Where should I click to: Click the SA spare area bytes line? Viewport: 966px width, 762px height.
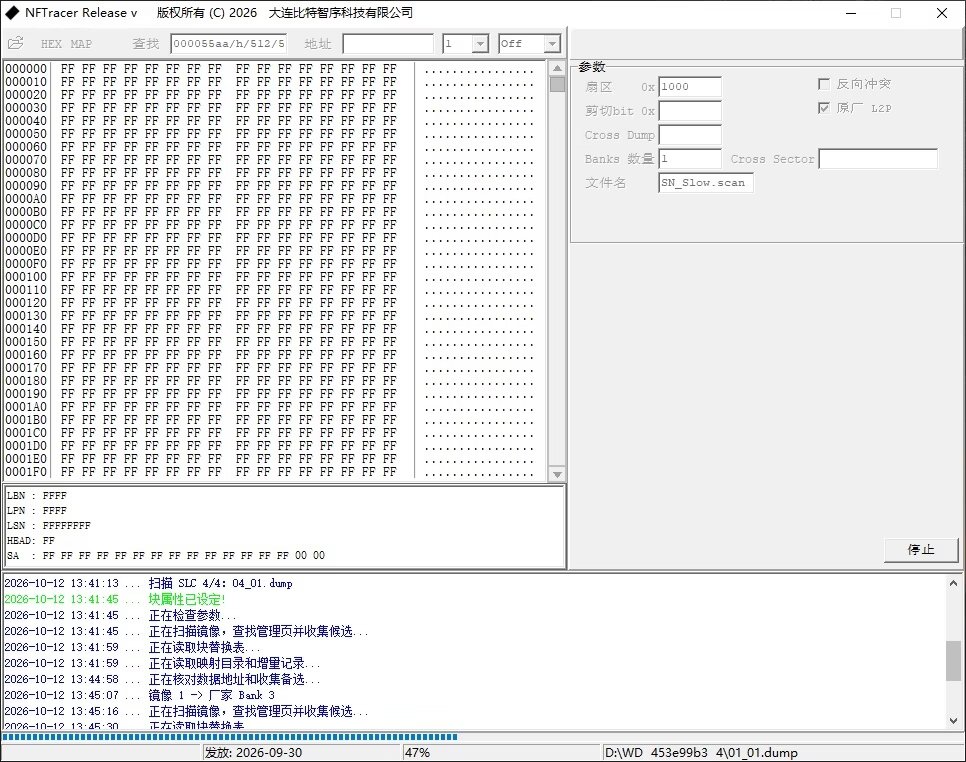point(166,555)
